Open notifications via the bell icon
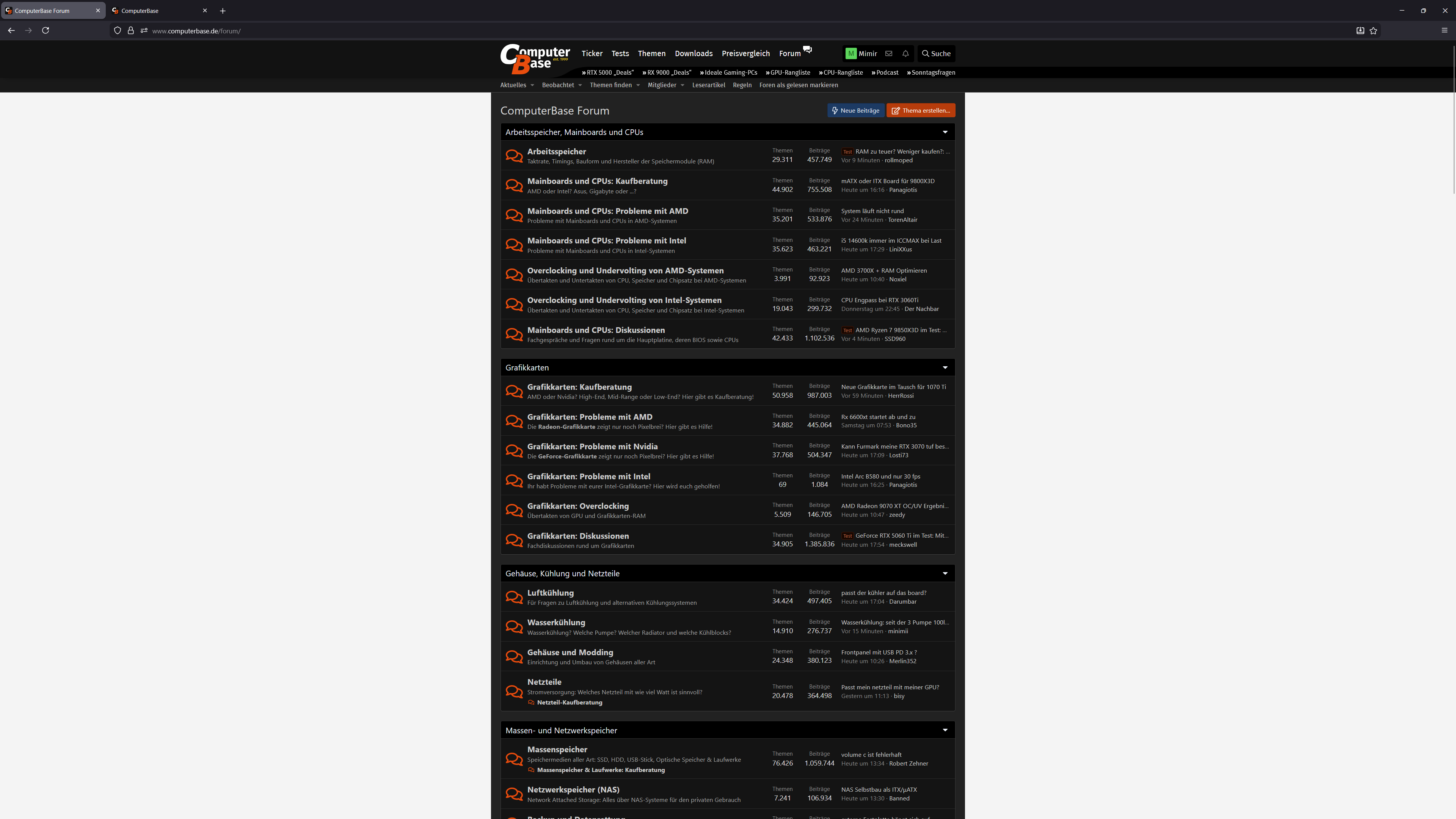 click(x=905, y=53)
